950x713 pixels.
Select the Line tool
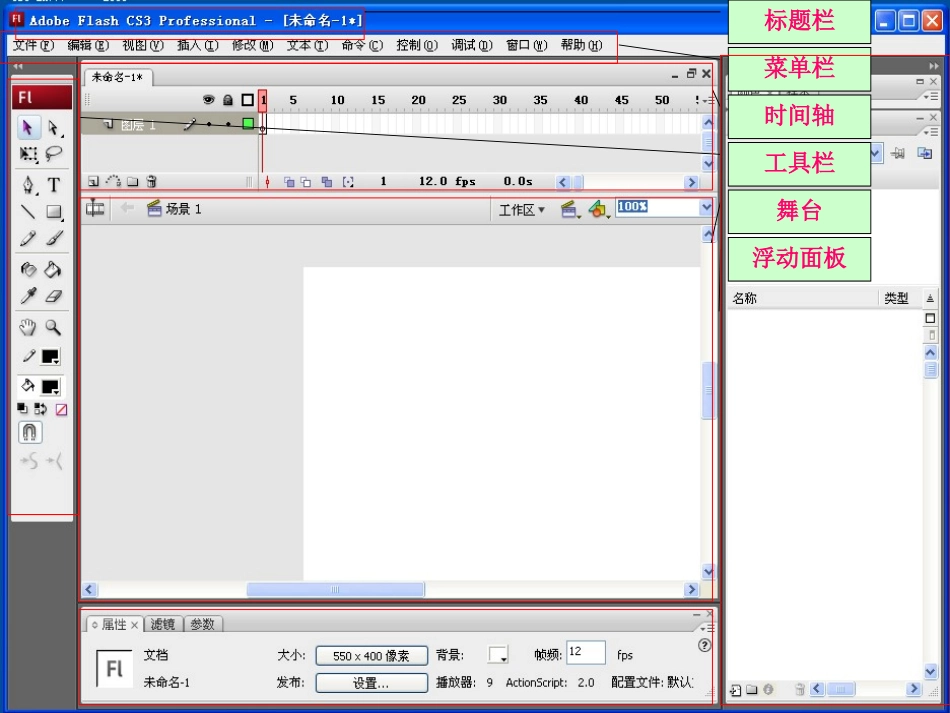[x=28, y=211]
